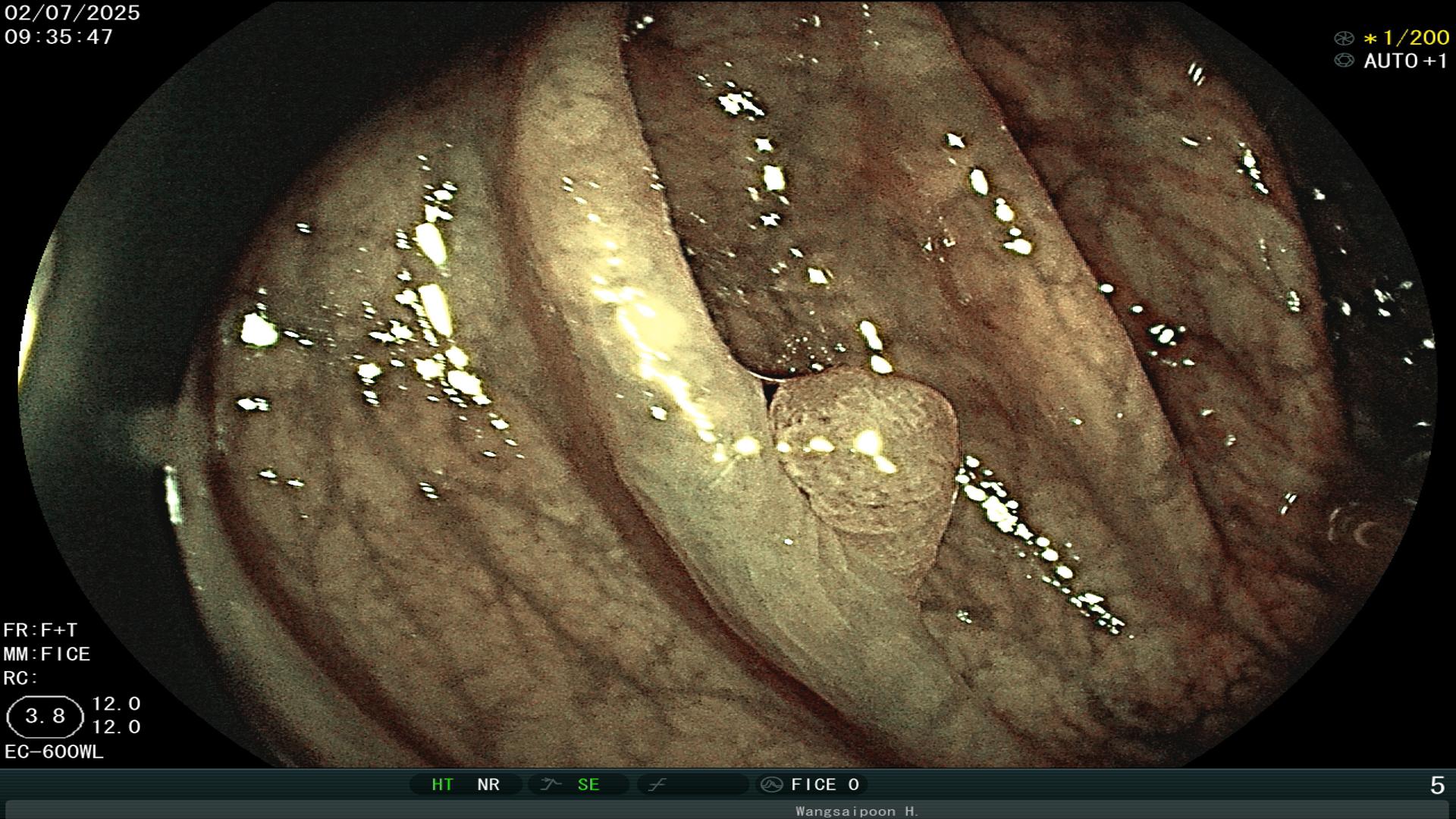Click the AUTO +1 iris value
1456x819 pixels.
pos(1406,61)
